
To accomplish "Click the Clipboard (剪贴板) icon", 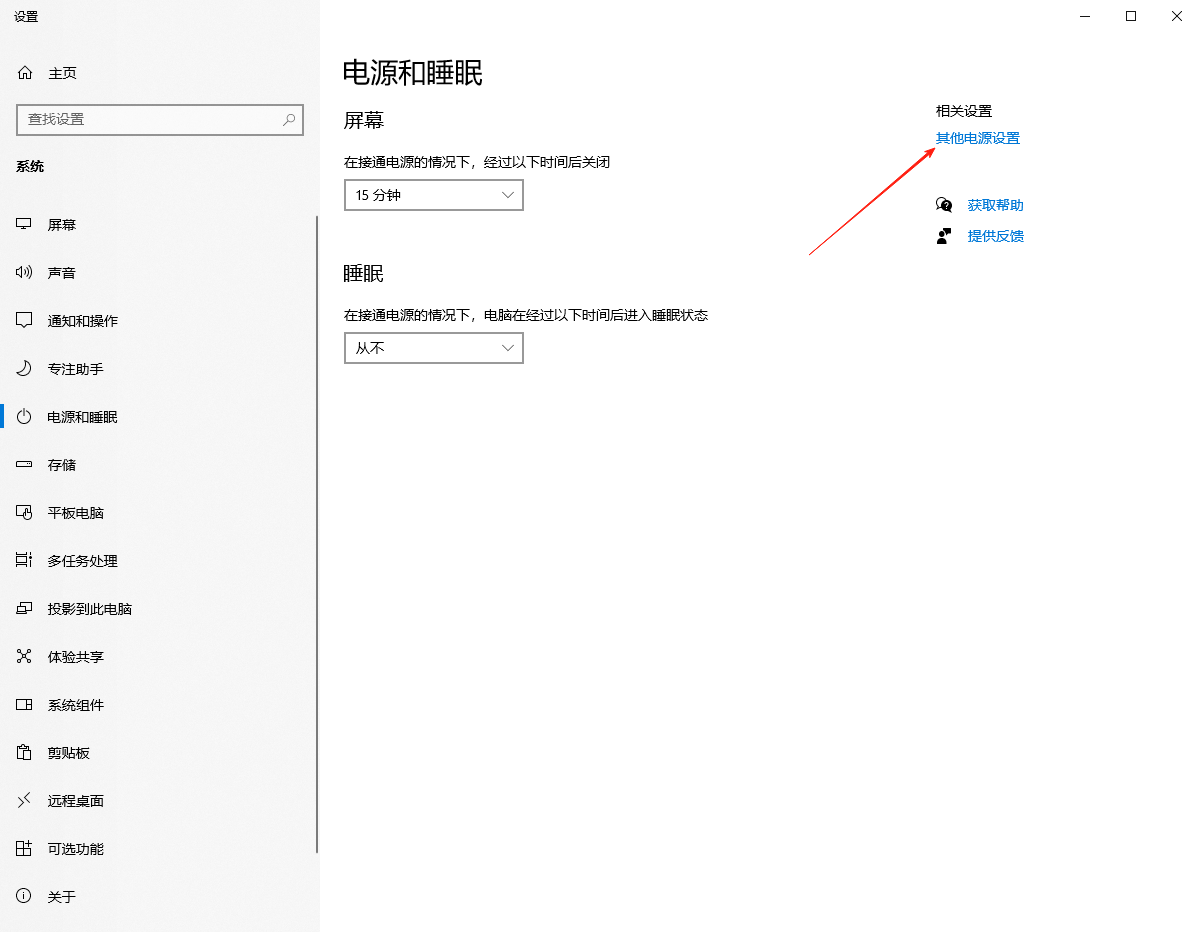I will tap(25, 753).
